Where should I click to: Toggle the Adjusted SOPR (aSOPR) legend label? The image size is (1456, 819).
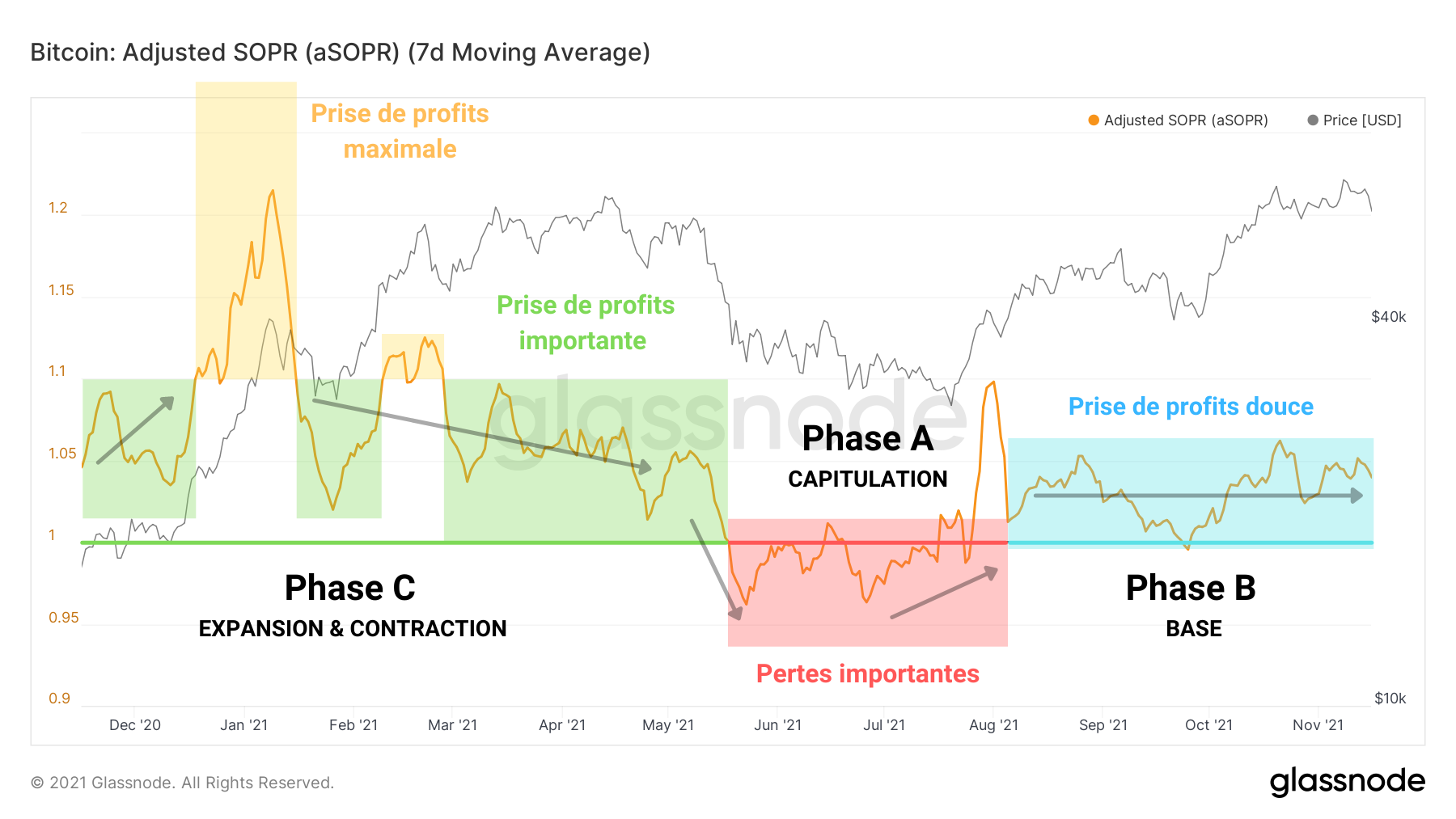coord(1186,120)
